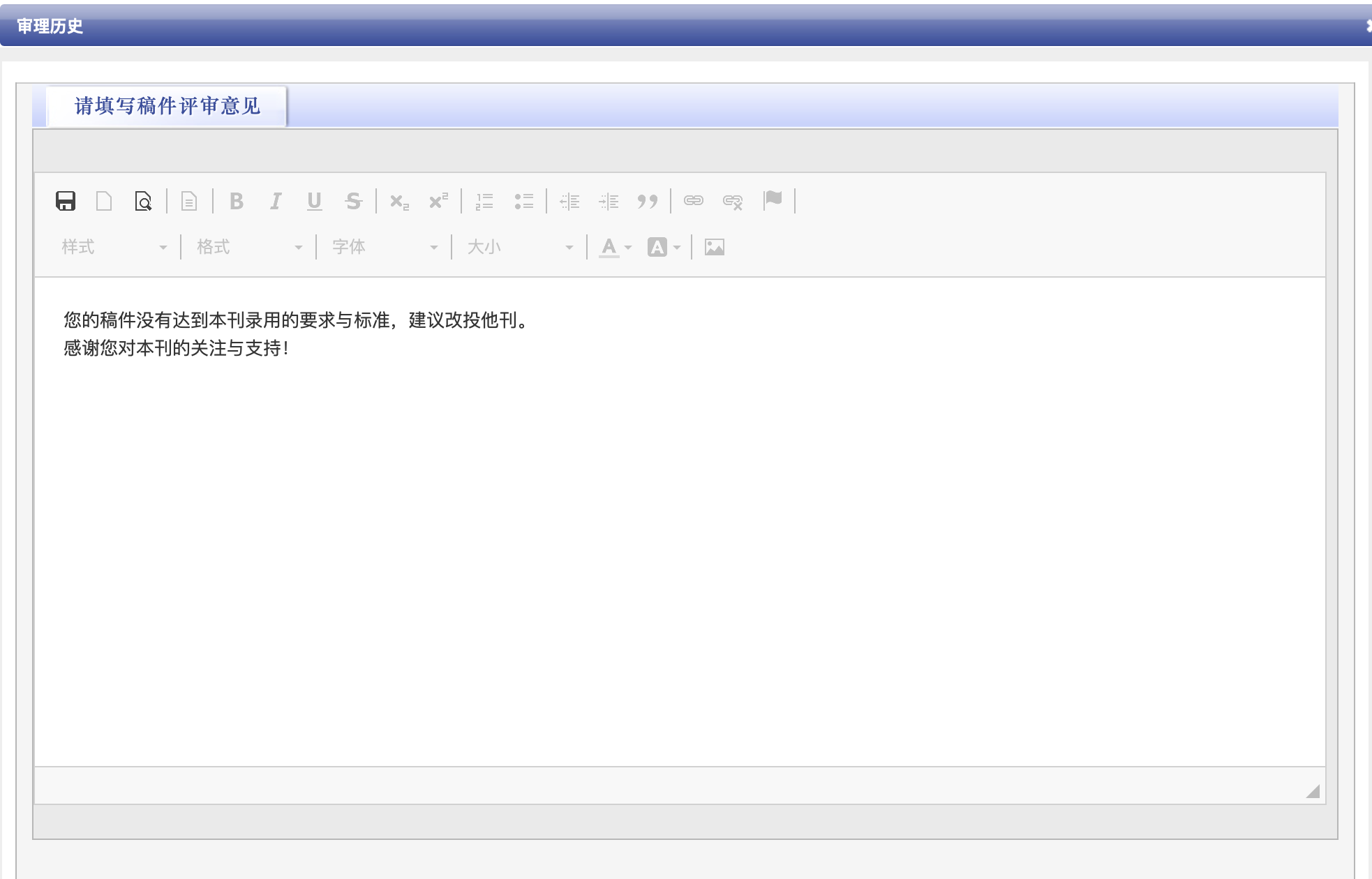Image resolution: width=1372 pixels, height=879 pixels.
Task: Open the 大小 size dropdown
Action: pos(520,247)
